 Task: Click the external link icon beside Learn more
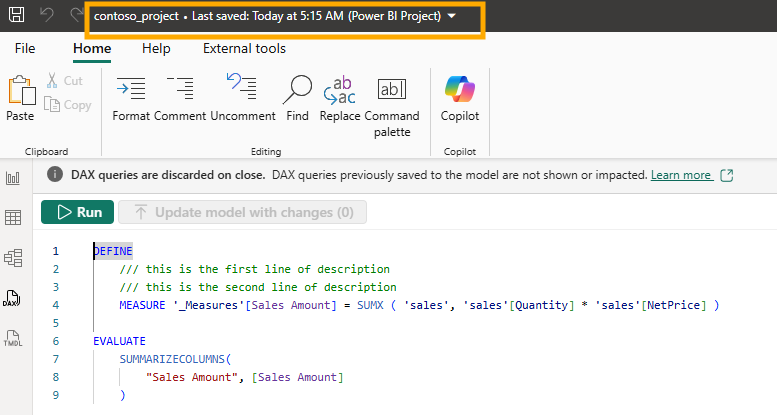tap(726, 175)
